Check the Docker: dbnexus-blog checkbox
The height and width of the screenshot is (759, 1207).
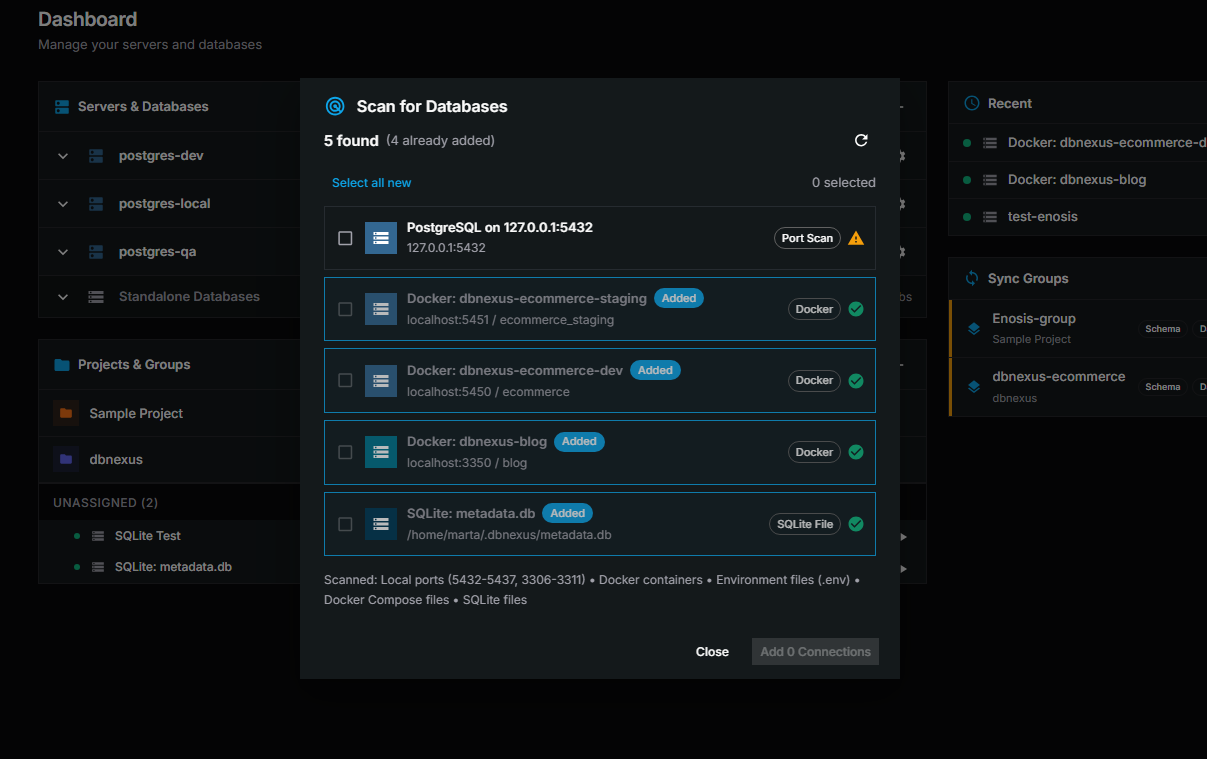coord(345,452)
